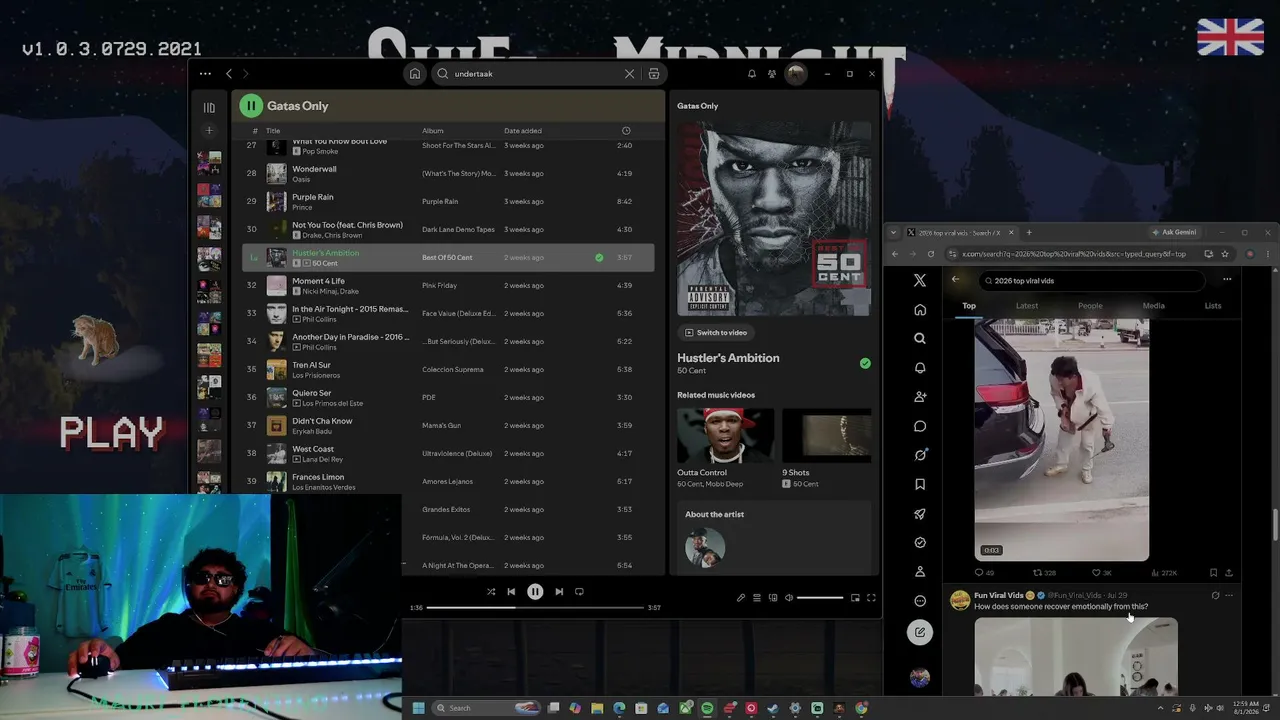Screen dimensions: 1280x720
Task: Toggle the green saved check in Now Playing panel
Action: (x=865, y=363)
